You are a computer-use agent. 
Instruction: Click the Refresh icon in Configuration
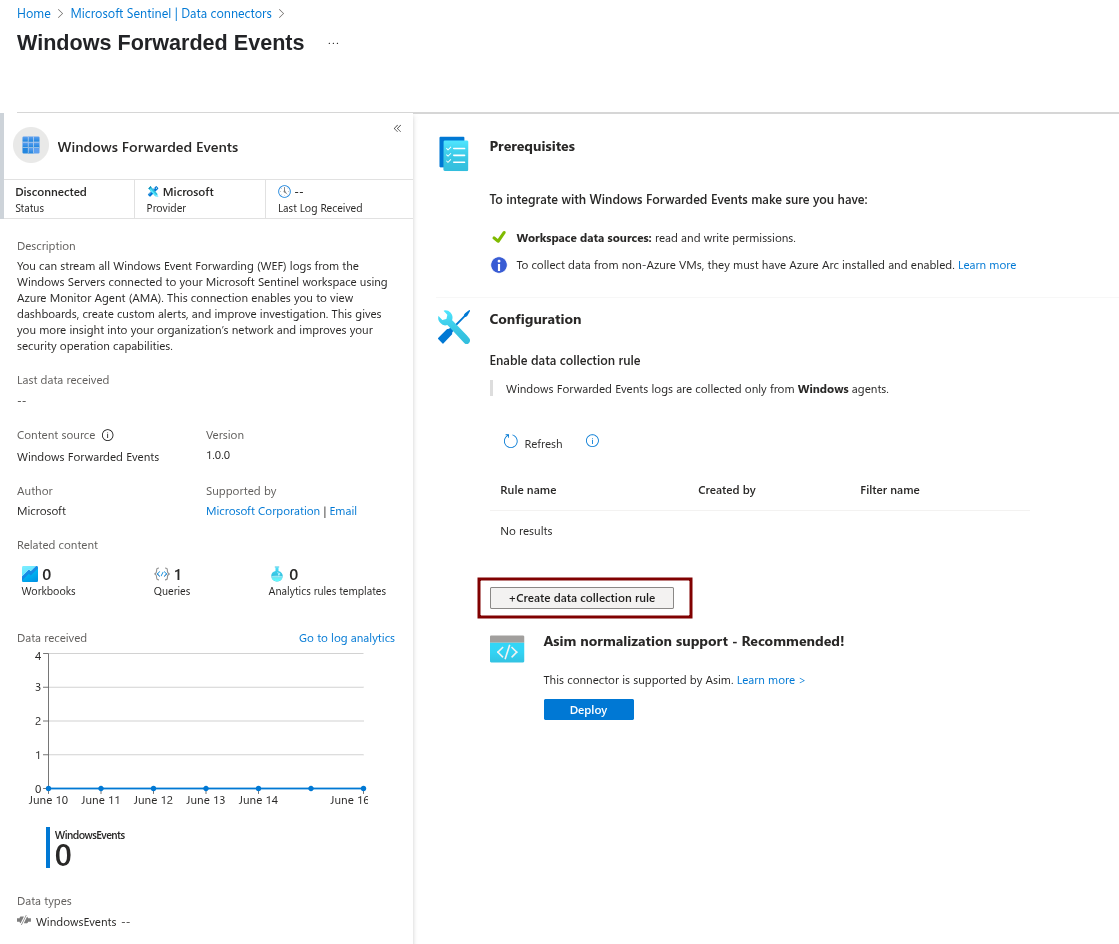pyautogui.click(x=510, y=442)
